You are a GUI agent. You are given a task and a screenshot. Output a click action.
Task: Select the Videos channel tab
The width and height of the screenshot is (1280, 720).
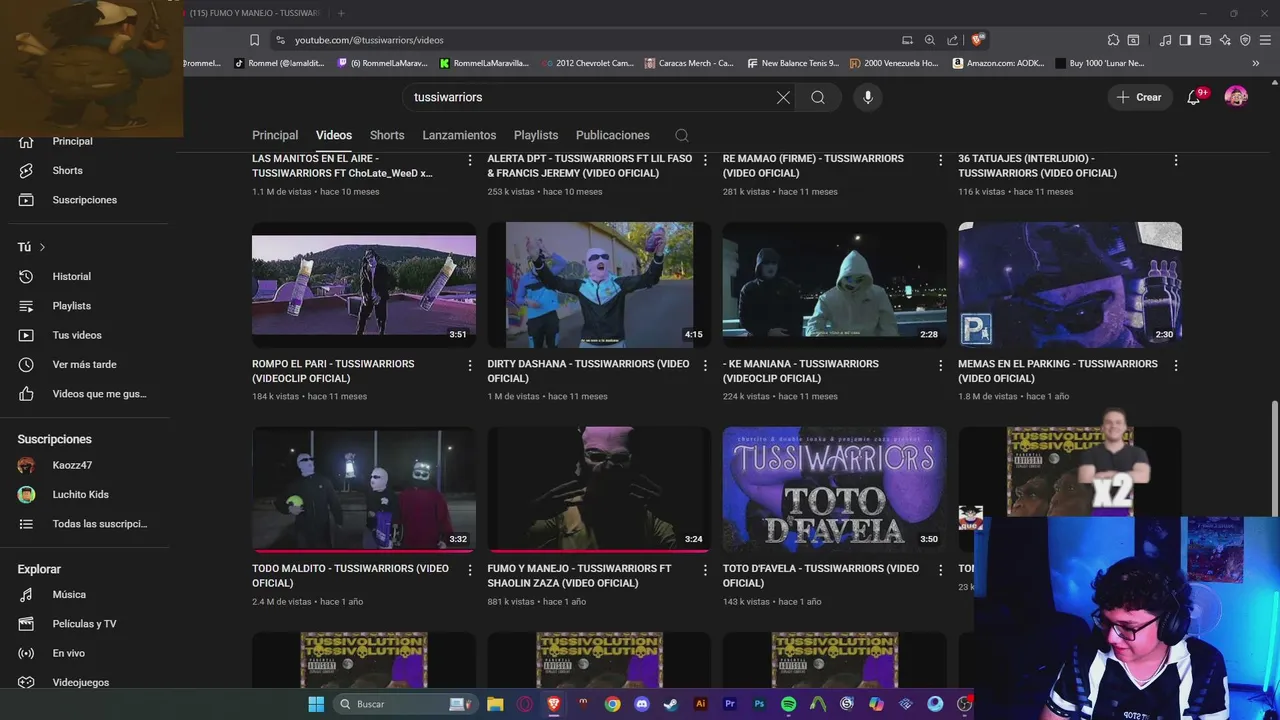(x=334, y=135)
